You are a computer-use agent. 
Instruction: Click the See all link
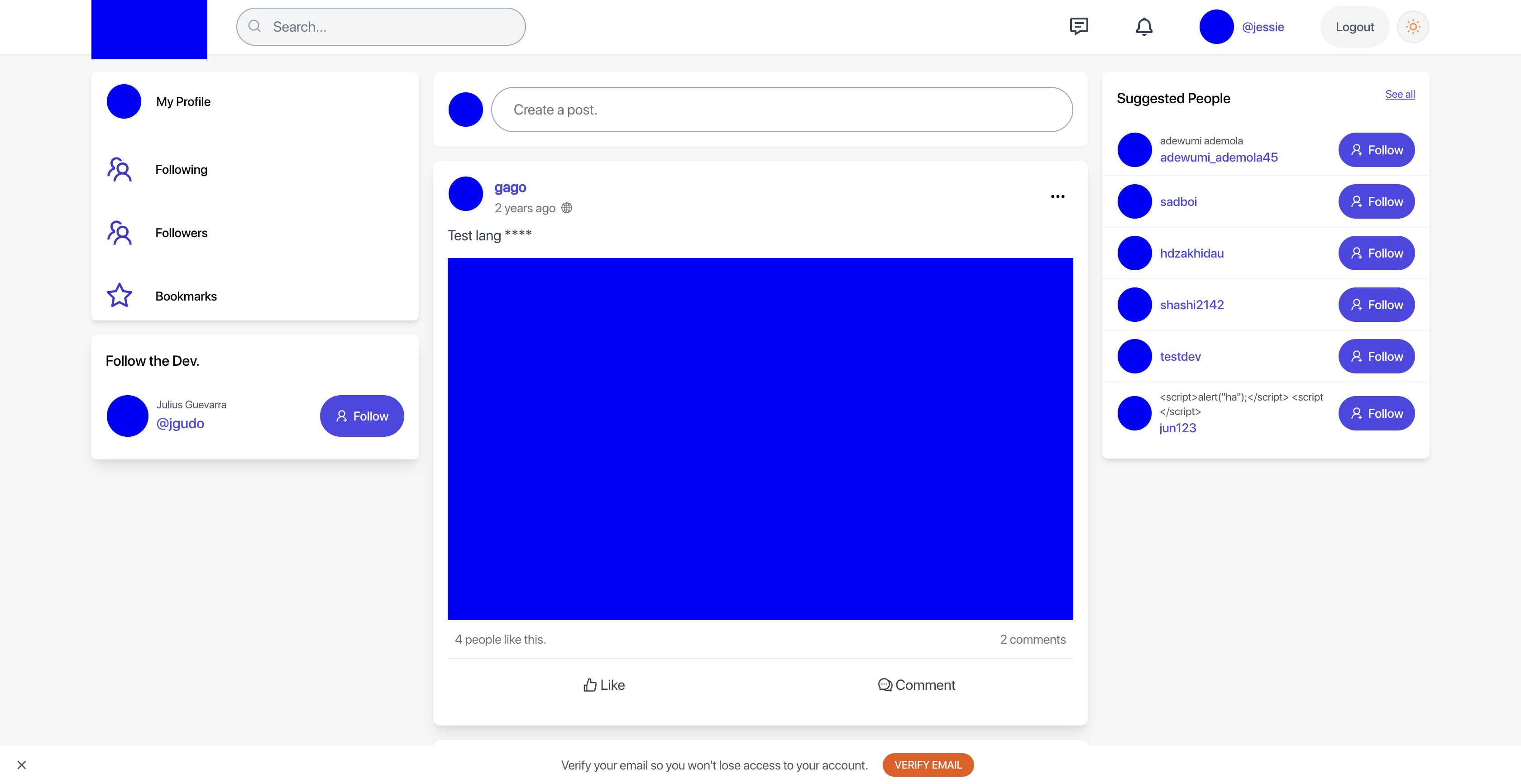coord(1399,95)
